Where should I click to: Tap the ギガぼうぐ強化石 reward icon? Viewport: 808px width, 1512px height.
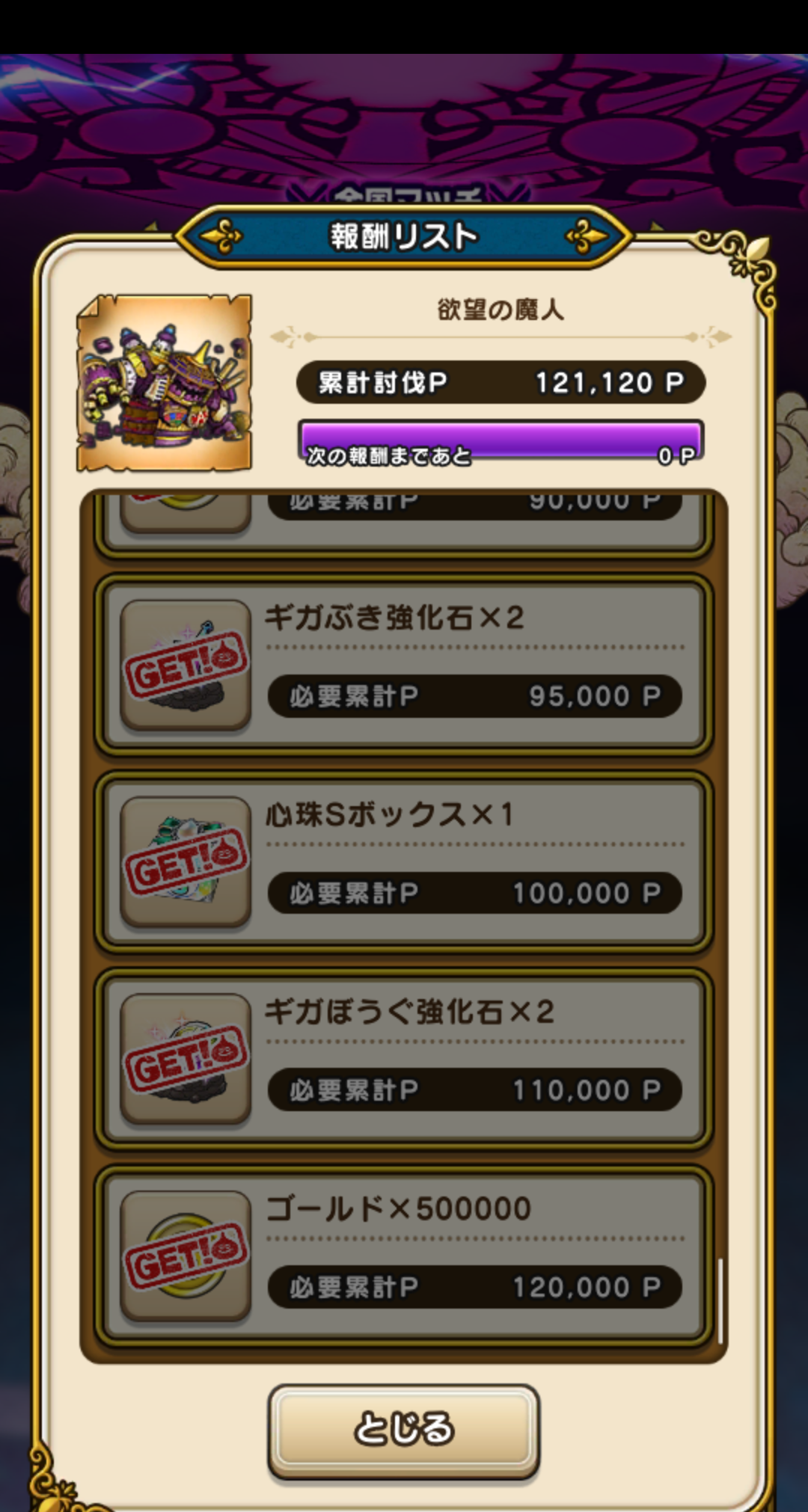coord(186,1058)
